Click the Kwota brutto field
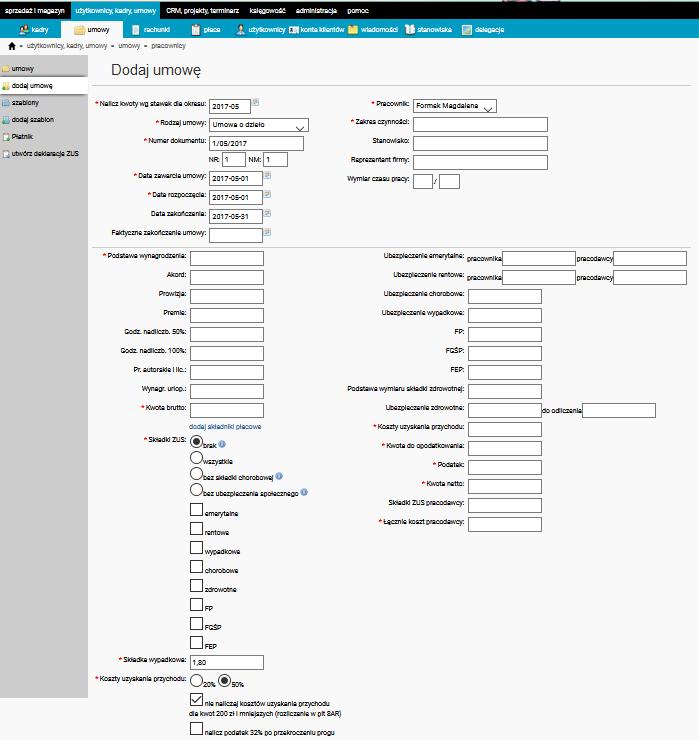Viewport: 699px width, 740px height. click(x=227, y=410)
